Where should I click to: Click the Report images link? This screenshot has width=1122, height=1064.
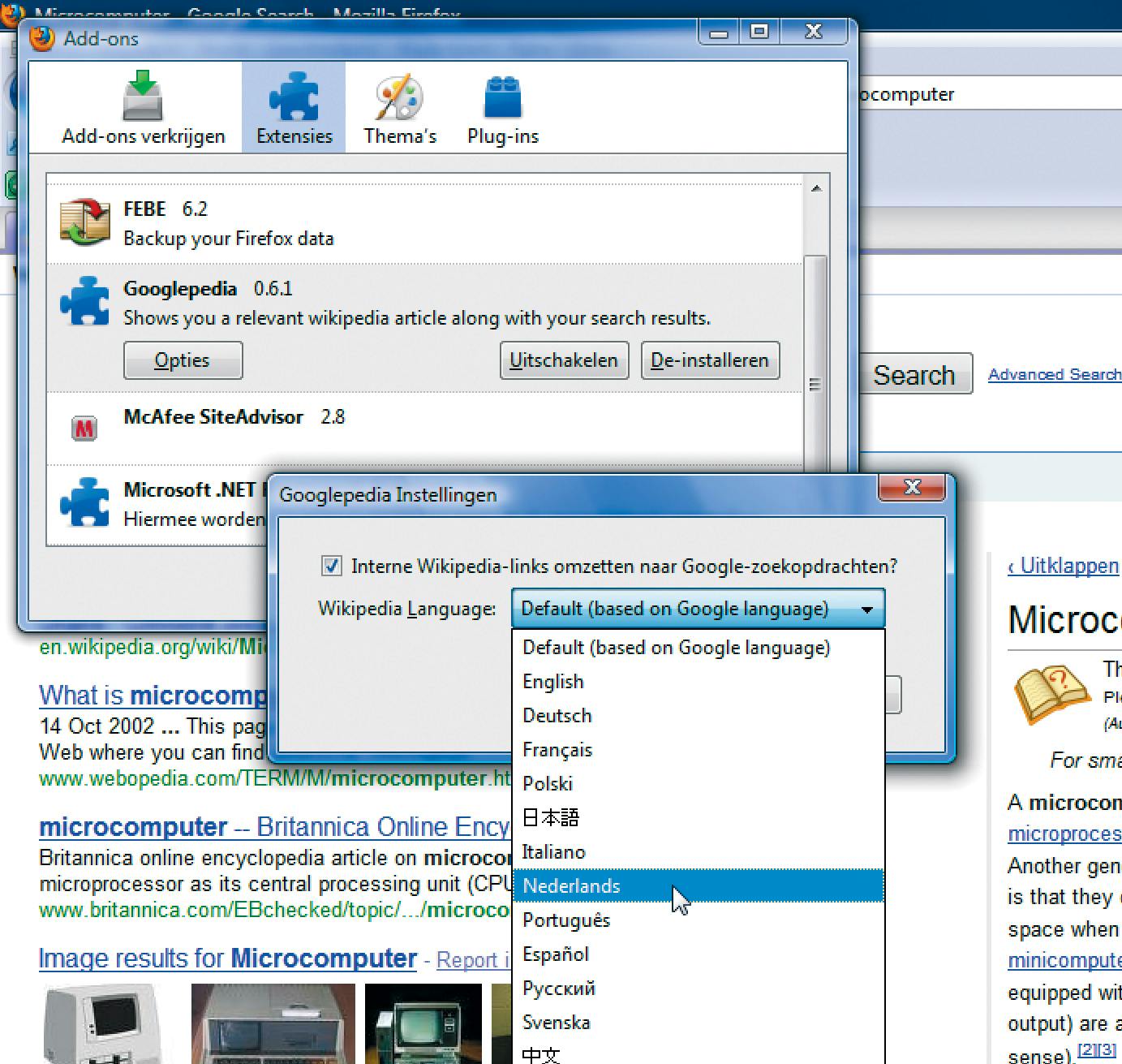tap(474, 960)
